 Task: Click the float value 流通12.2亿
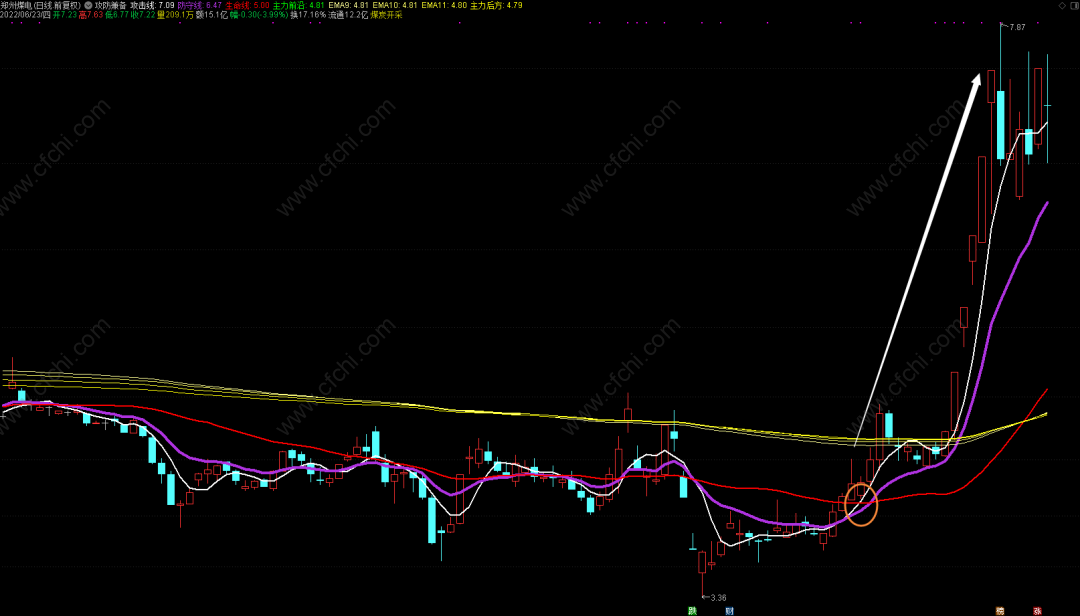pyautogui.click(x=348, y=15)
